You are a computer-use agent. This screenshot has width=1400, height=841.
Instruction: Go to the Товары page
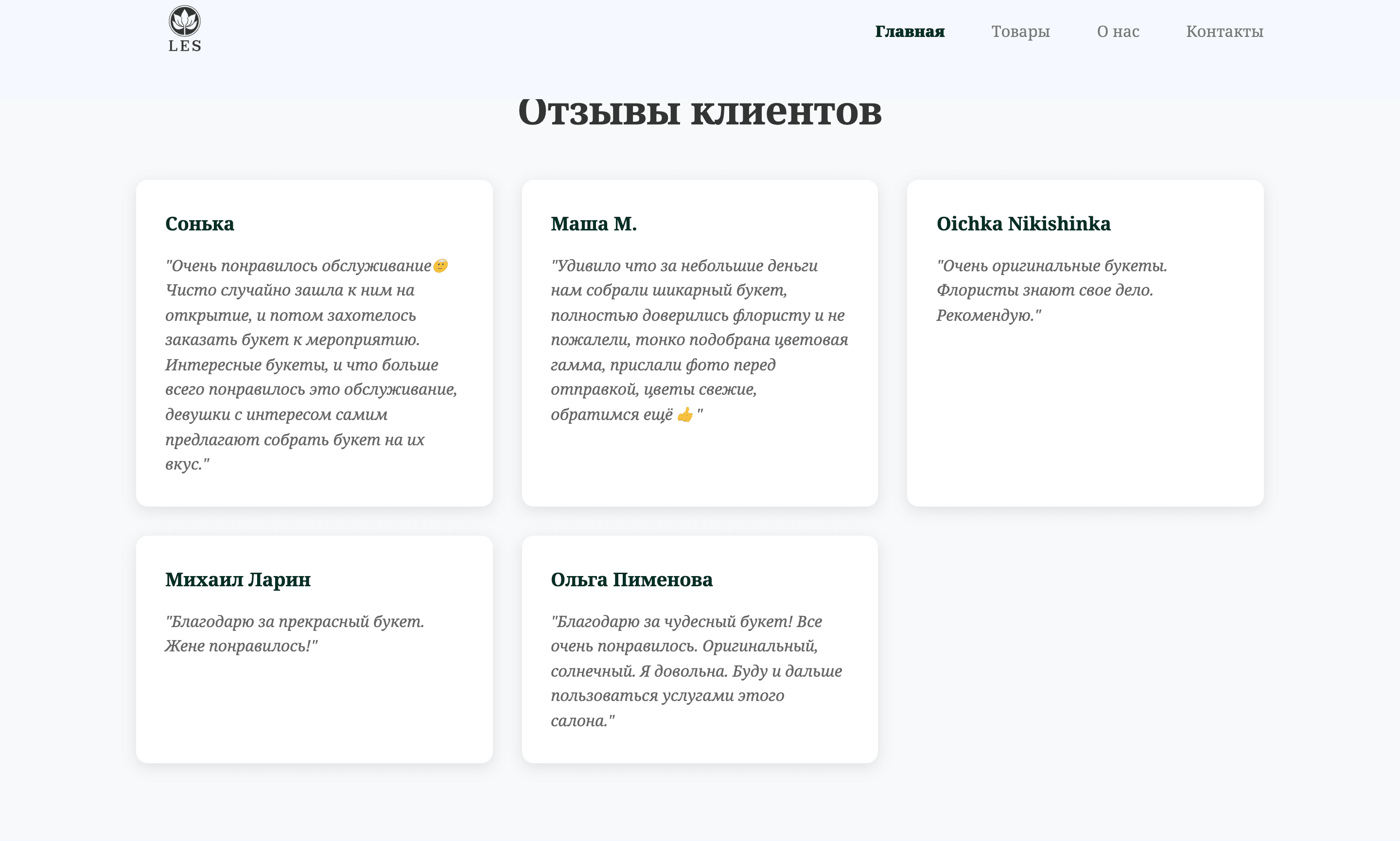(1020, 31)
